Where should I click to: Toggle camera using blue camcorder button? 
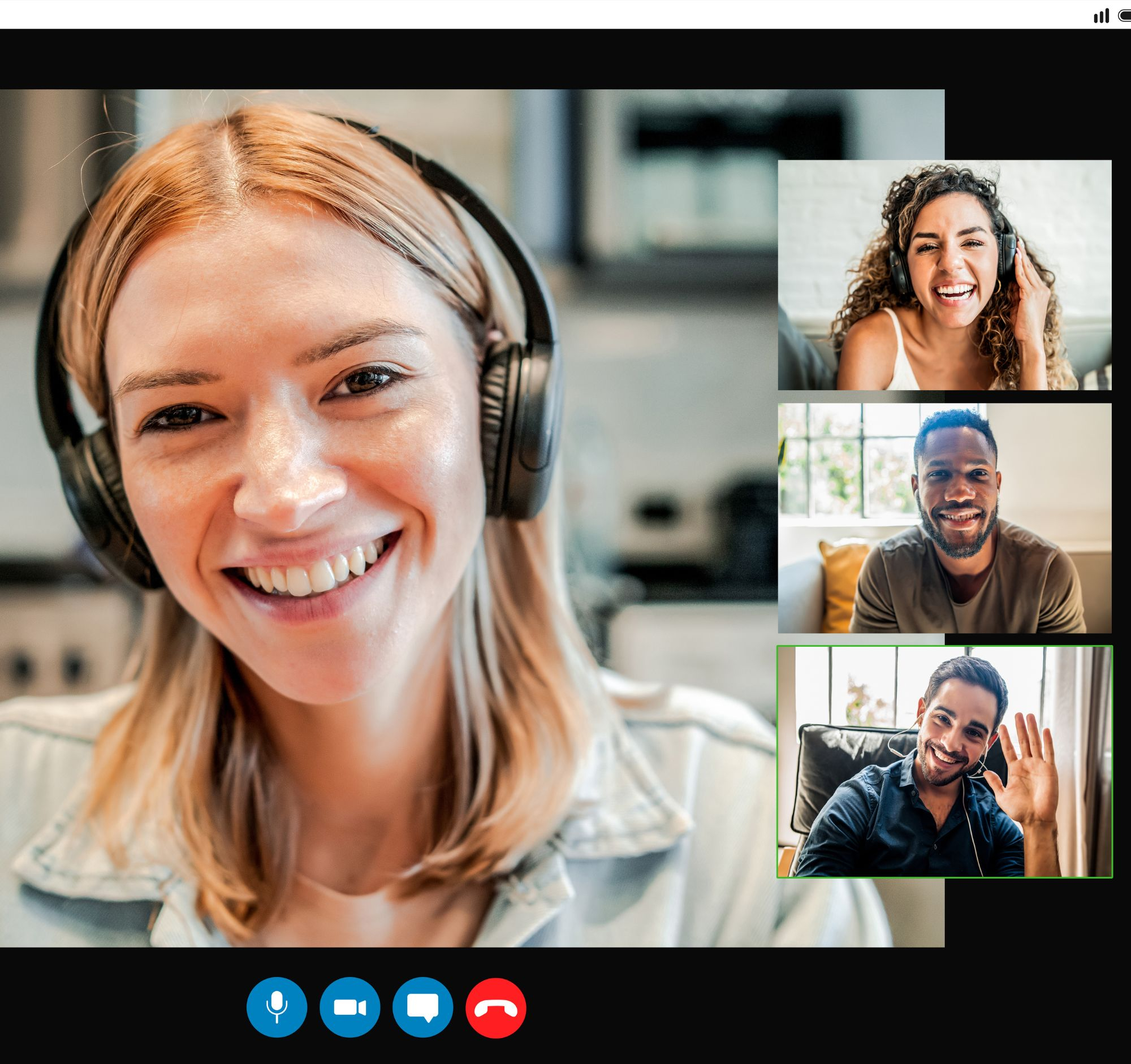pyautogui.click(x=349, y=1007)
